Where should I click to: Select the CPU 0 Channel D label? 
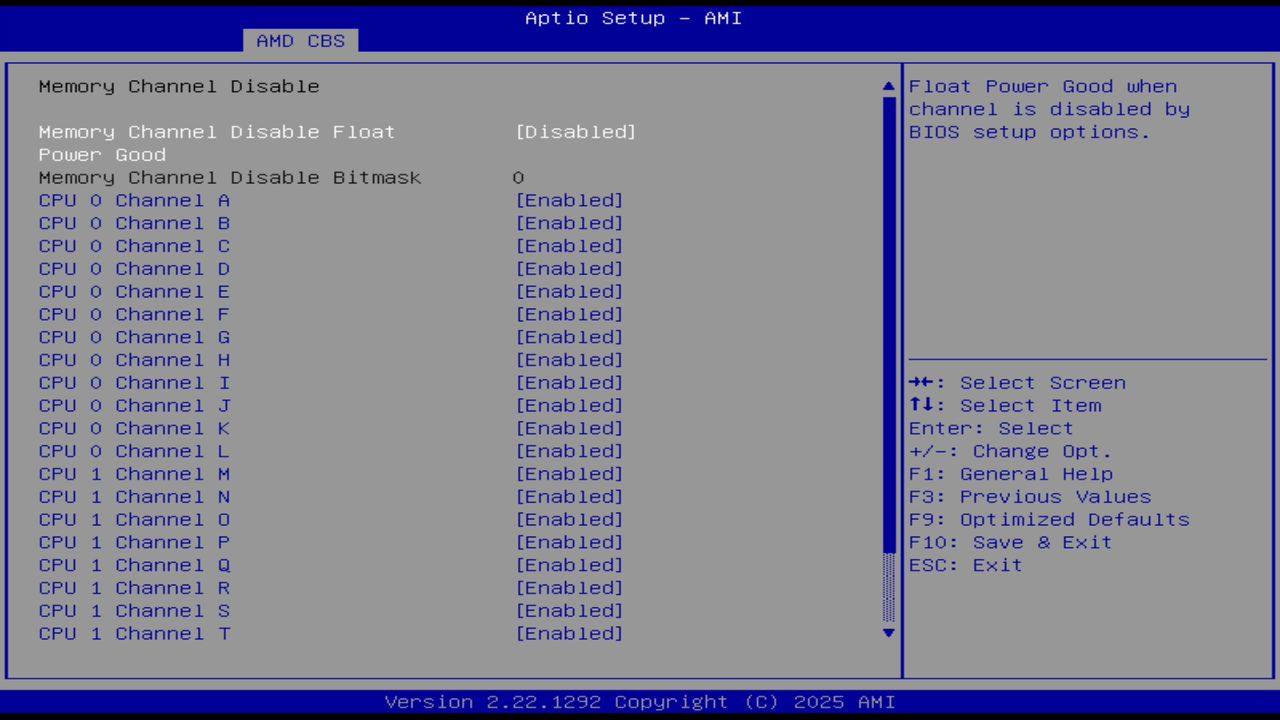tap(134, 269)
